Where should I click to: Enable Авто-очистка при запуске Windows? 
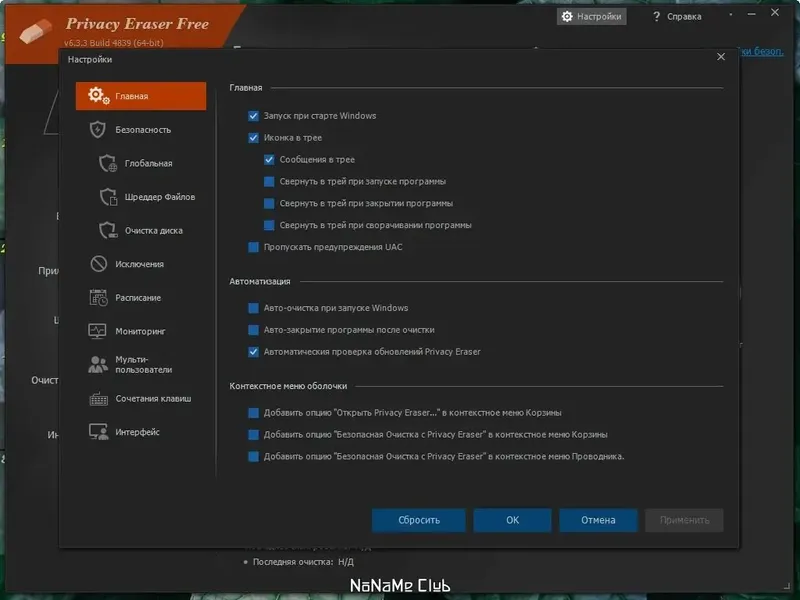pos(253,308)
